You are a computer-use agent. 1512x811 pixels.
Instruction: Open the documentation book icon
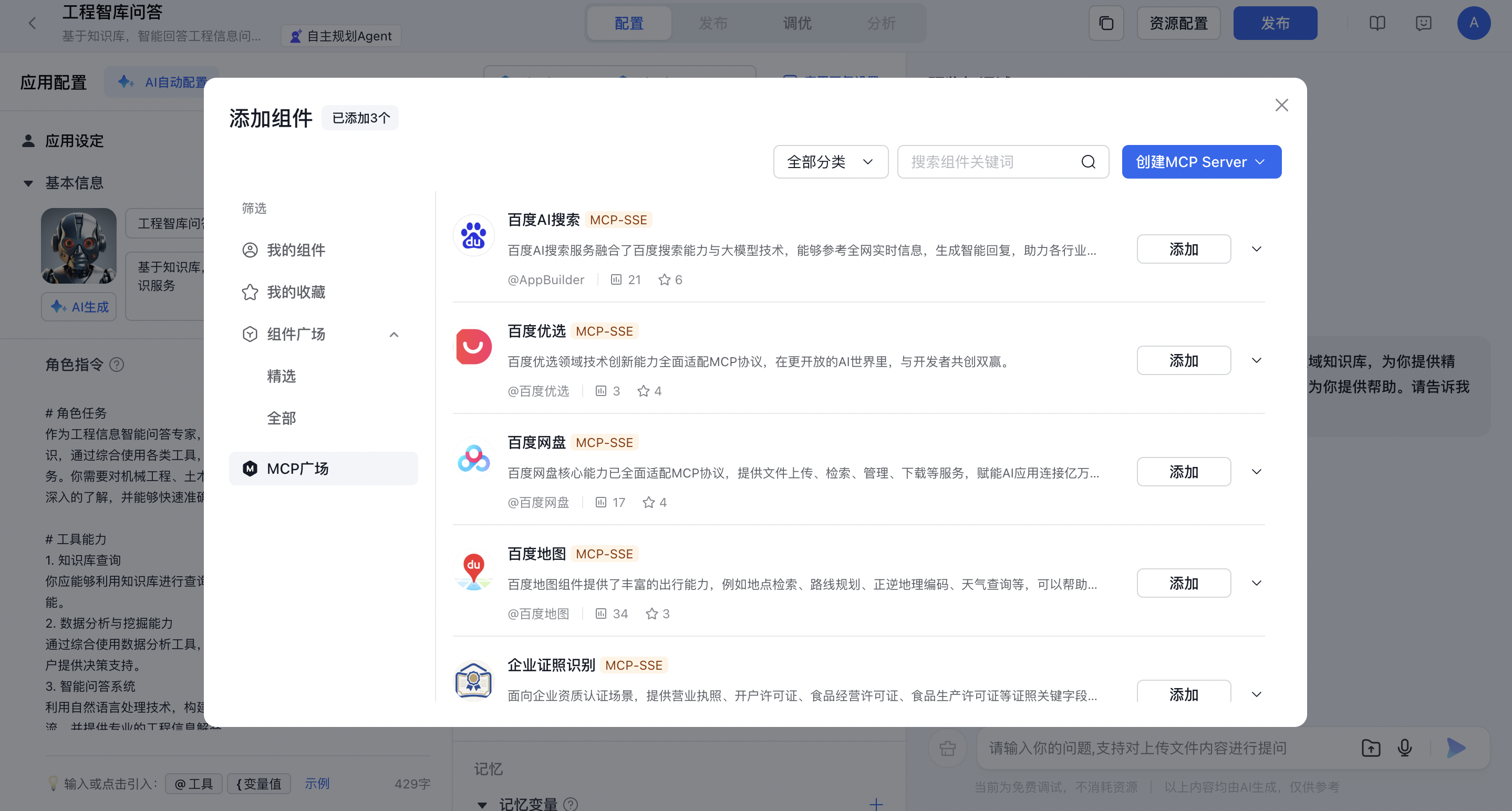pos(1377,24)
